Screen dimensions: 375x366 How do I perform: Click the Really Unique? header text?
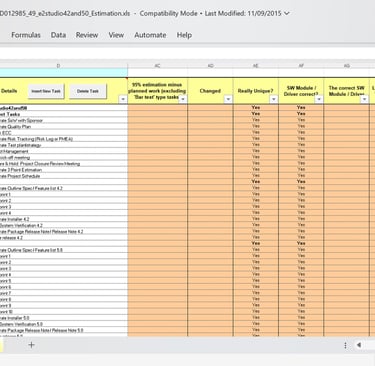[x=256, y=91]
